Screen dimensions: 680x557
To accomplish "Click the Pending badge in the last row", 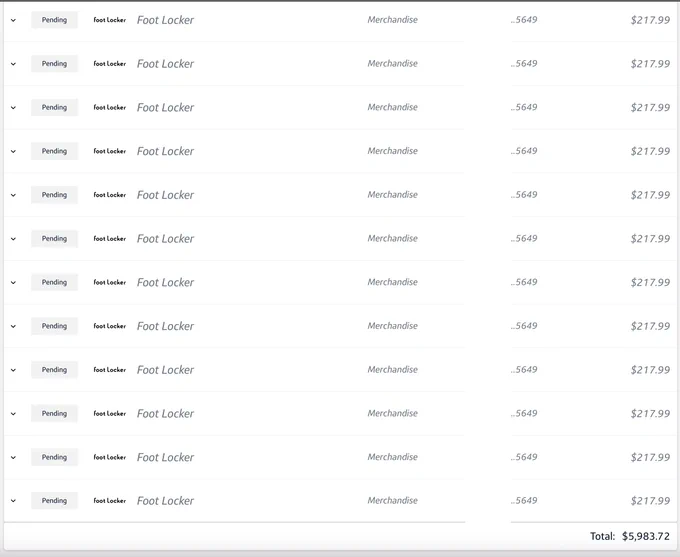I will point(54,501).
